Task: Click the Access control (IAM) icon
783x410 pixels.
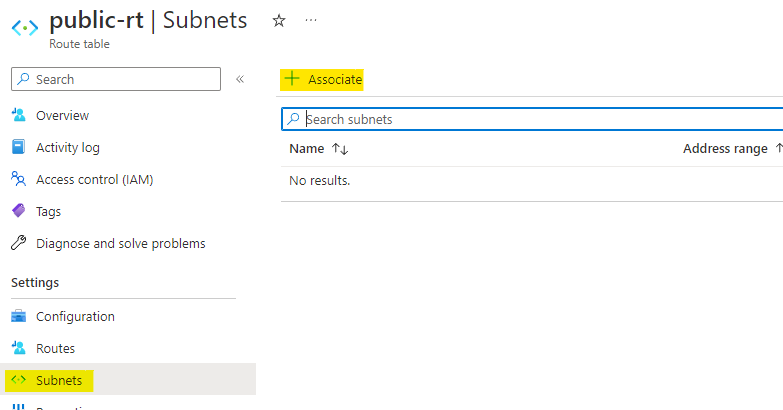Action: [x=18, y=180]
